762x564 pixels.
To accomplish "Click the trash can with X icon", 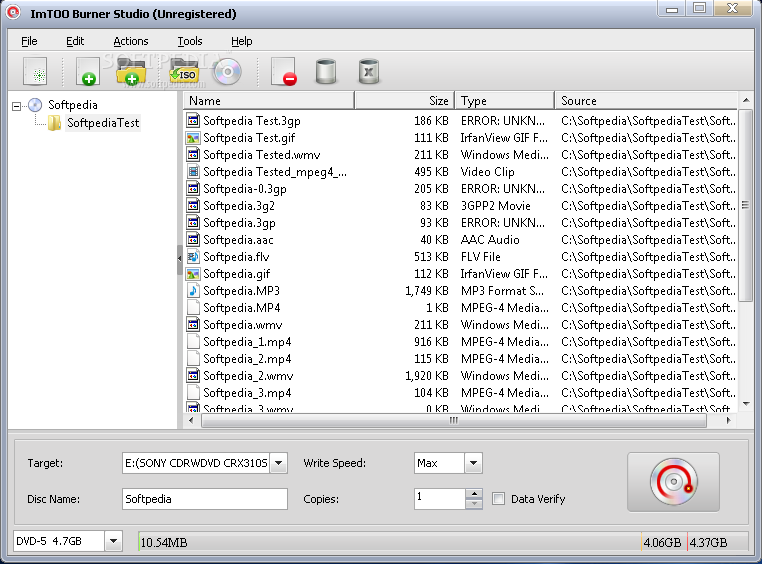I will pos(369,71).
